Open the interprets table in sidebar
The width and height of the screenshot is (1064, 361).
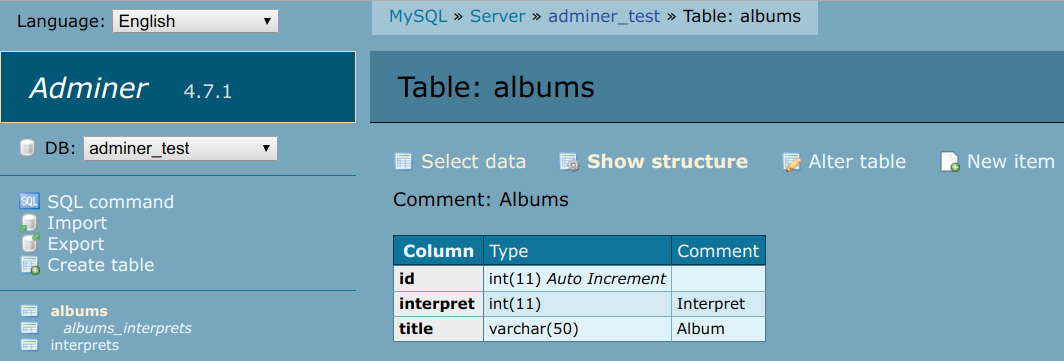85,345
